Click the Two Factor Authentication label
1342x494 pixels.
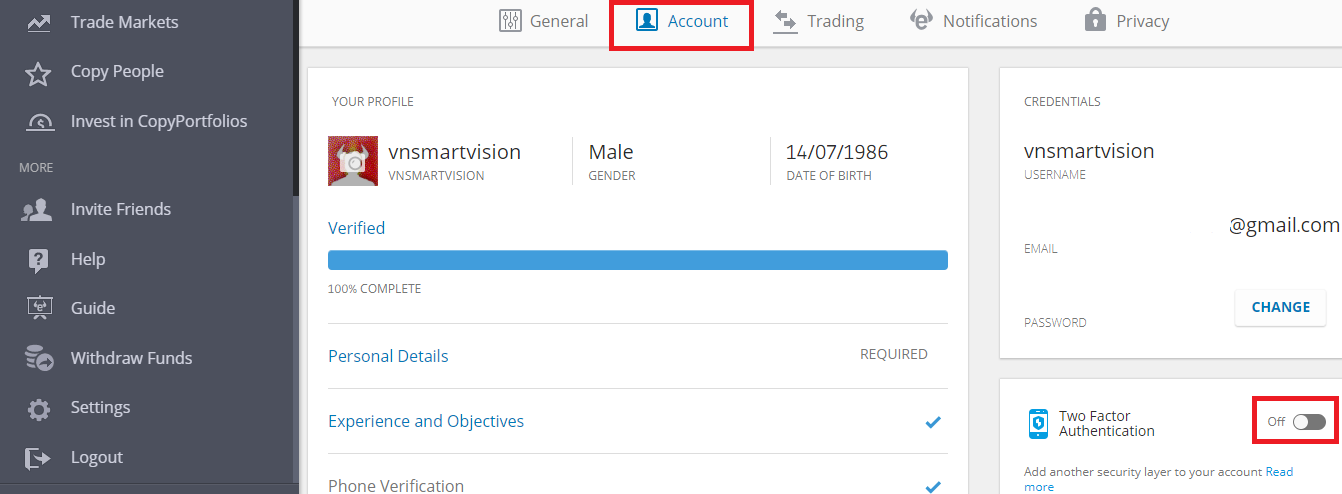click(x=1107, y=424)
